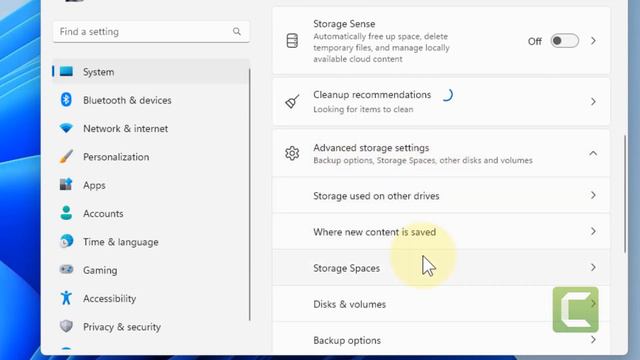The width and height of the screenshot is (640, 360).
Task: Collapse the Advanced storage settings section
Action: coord(593,153)
